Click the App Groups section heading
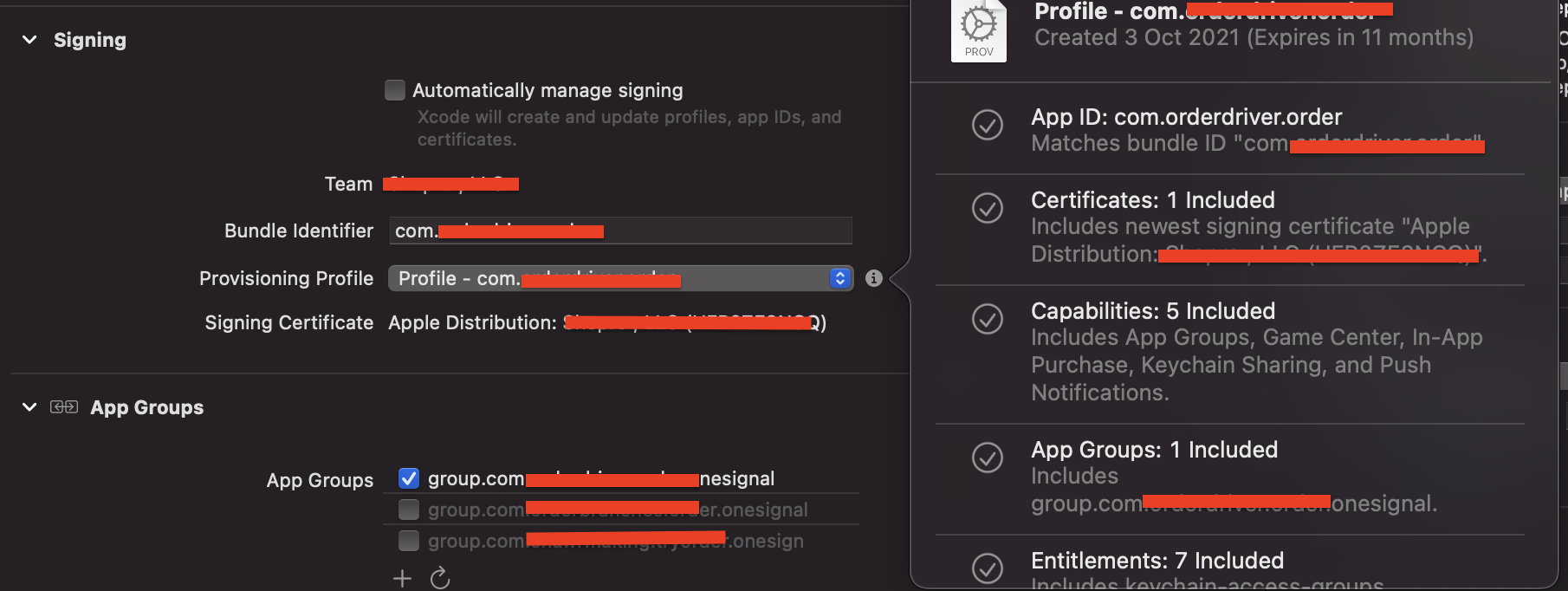Image resolution: width=1568 pixels, height=591 pixels. pos(147,407)
